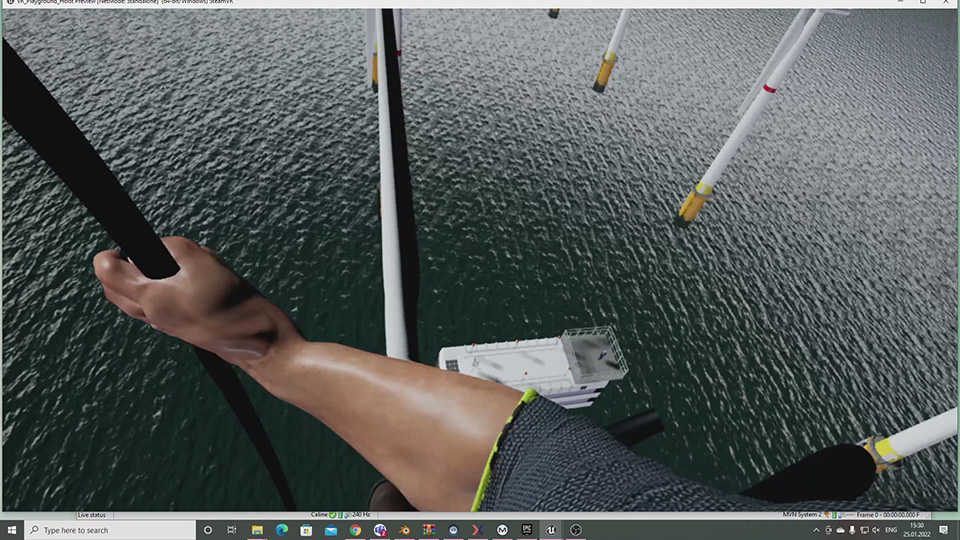Open Microsoft Teams taskbar icon
Viewport: 960px width, 540px height.
click(x=380, y=530)
